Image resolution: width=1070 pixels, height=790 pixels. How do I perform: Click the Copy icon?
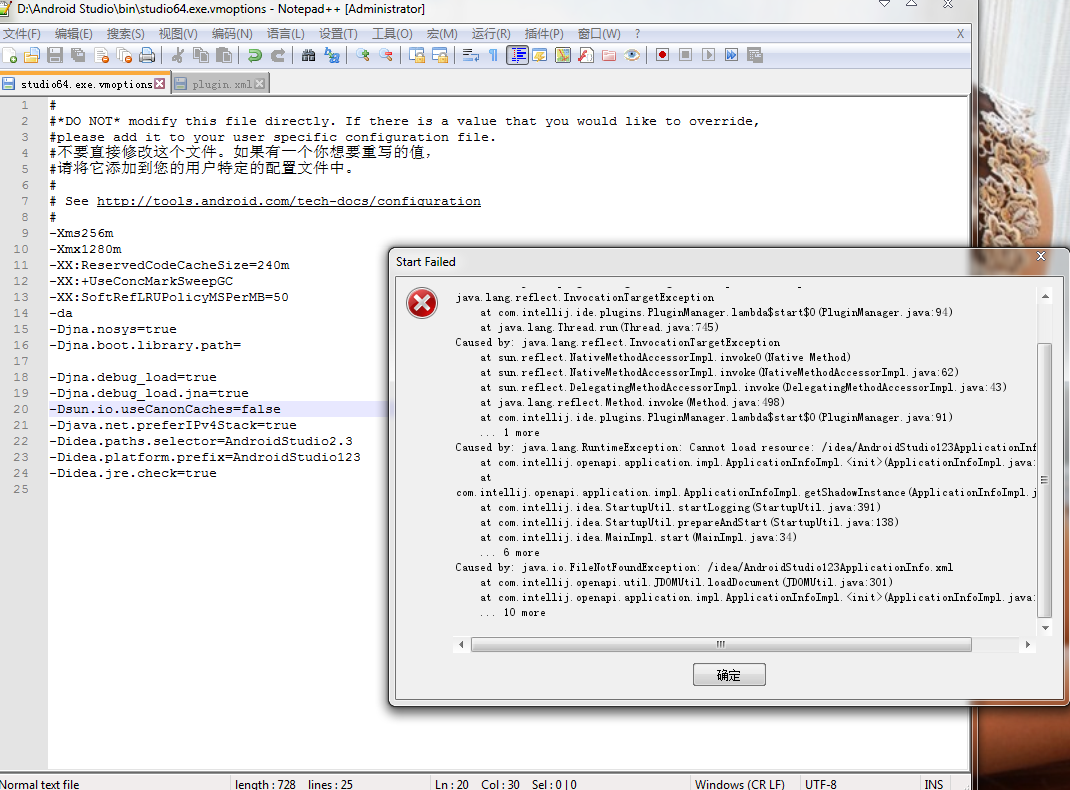[201, 55]
